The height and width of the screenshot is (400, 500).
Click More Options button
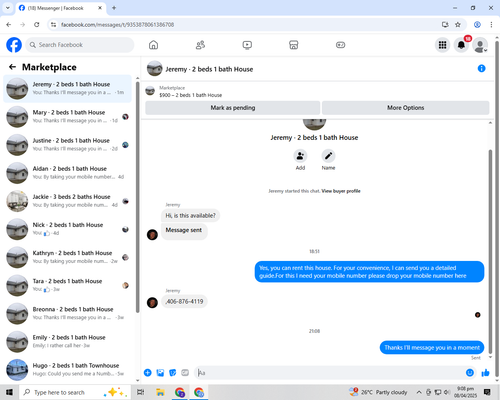coord(406,108)
